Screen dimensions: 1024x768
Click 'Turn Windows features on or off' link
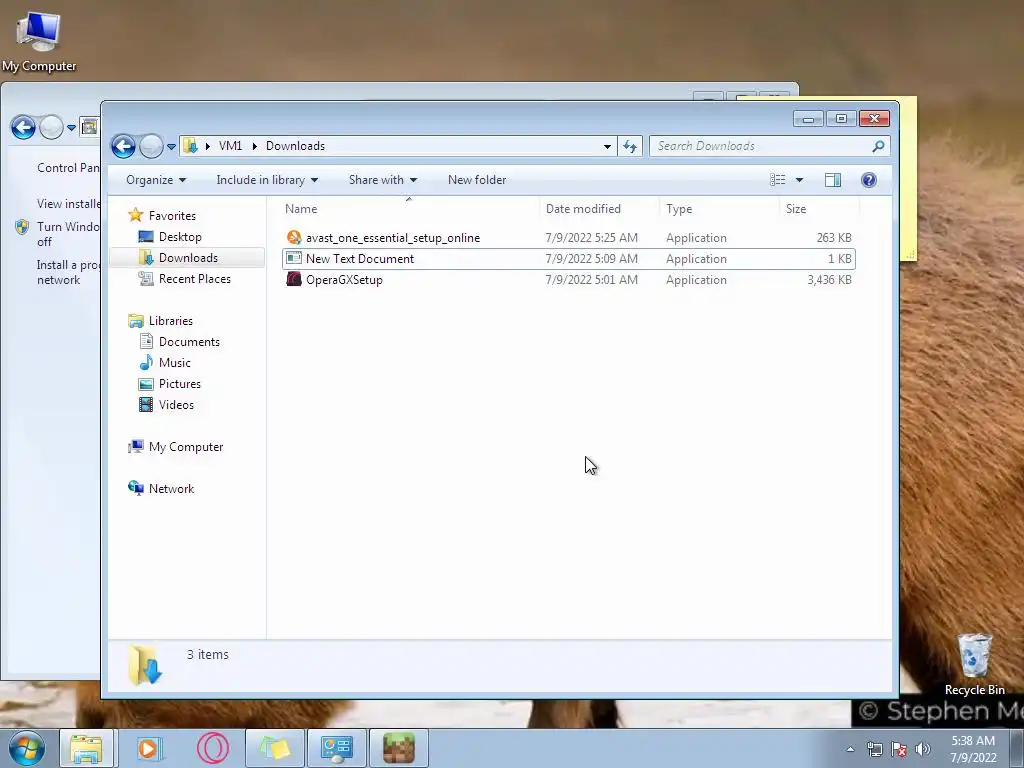[68, 234]
